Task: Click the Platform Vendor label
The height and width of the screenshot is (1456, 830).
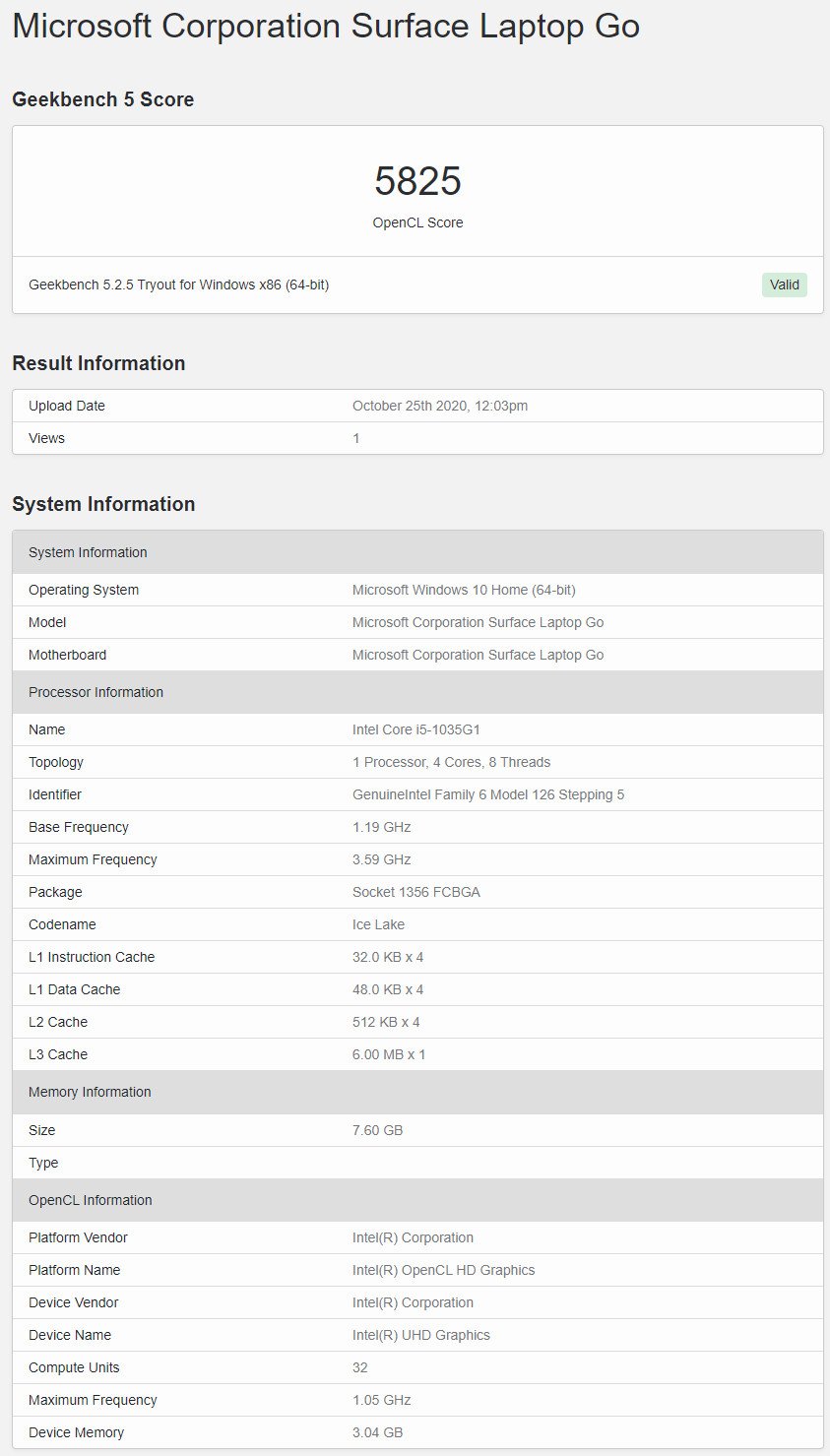Action: coord(78,1237)
